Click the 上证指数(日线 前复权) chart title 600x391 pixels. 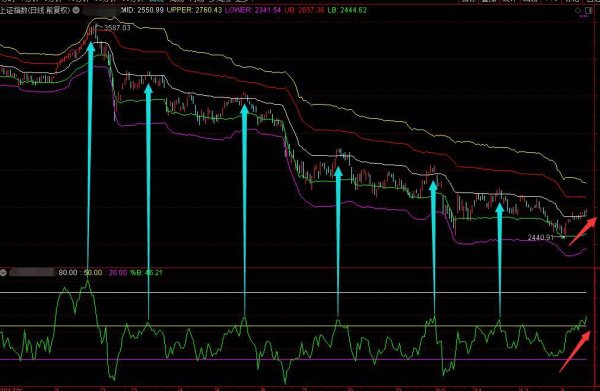(x=35, y=10)
